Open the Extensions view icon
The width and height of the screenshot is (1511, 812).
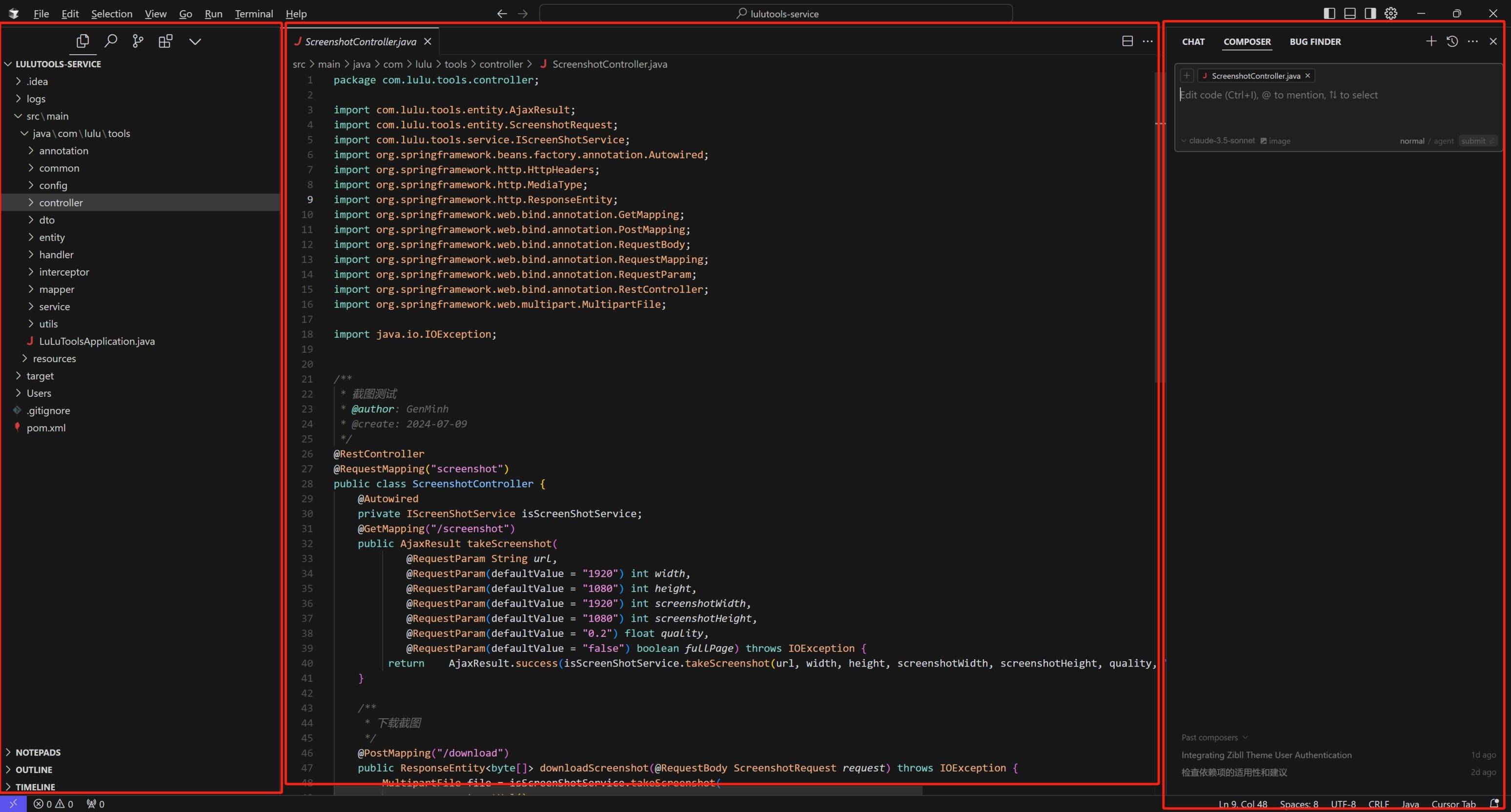165,41
